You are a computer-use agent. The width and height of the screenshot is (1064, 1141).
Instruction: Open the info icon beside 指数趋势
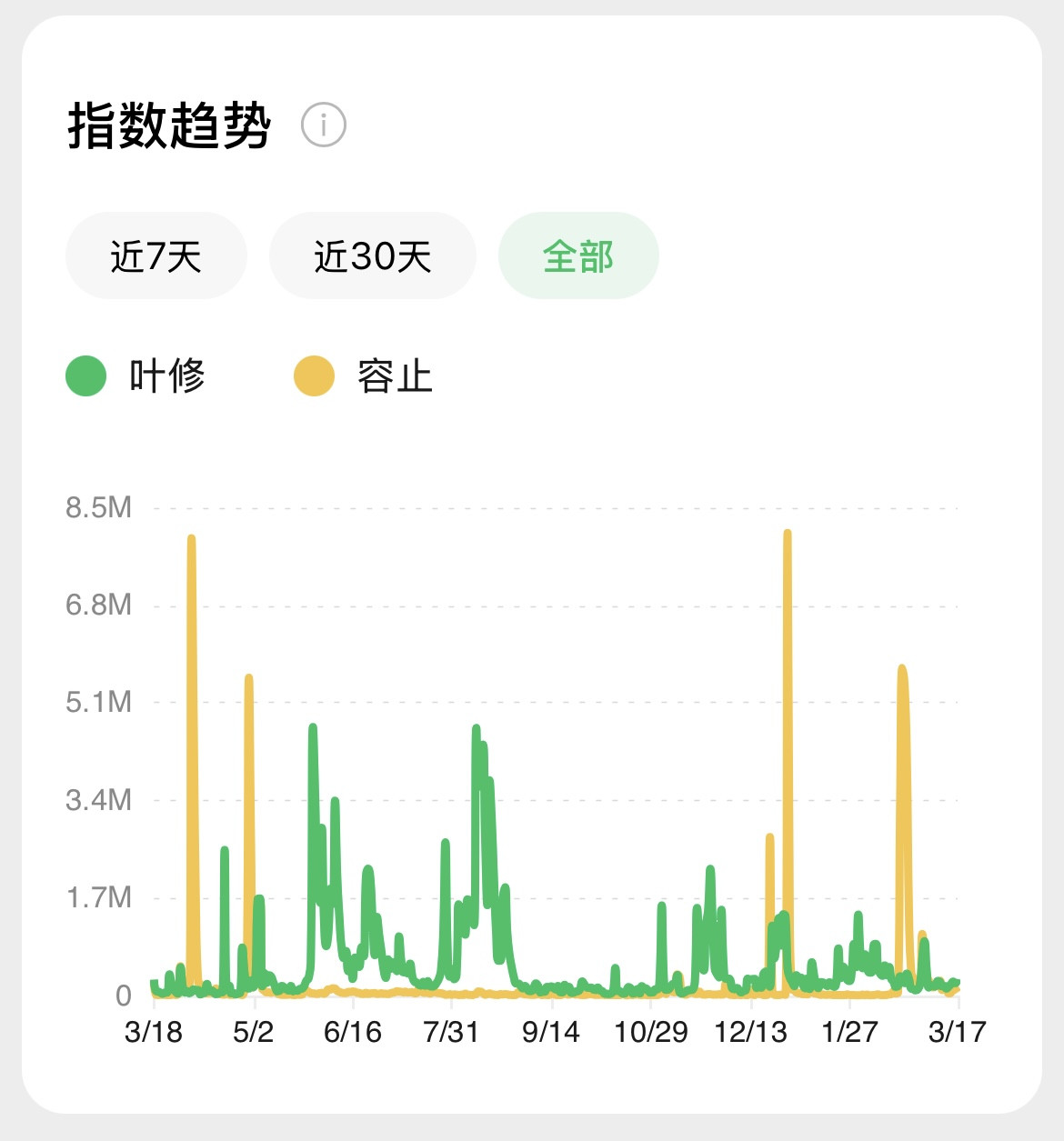[x=323, y=125]
